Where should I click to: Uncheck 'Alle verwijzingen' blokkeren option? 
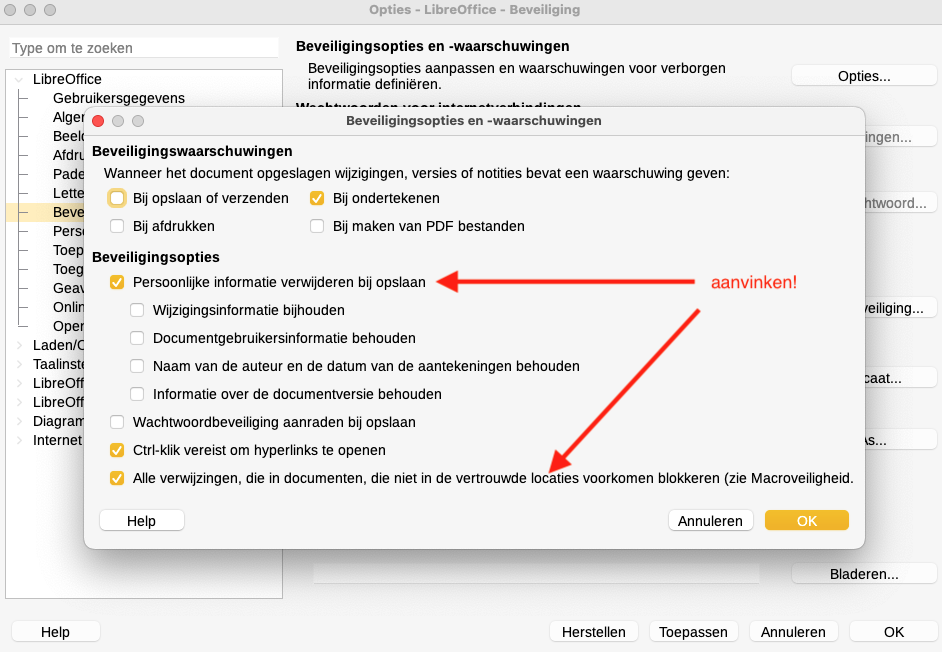pyautogui.click(x=118, y=478)
